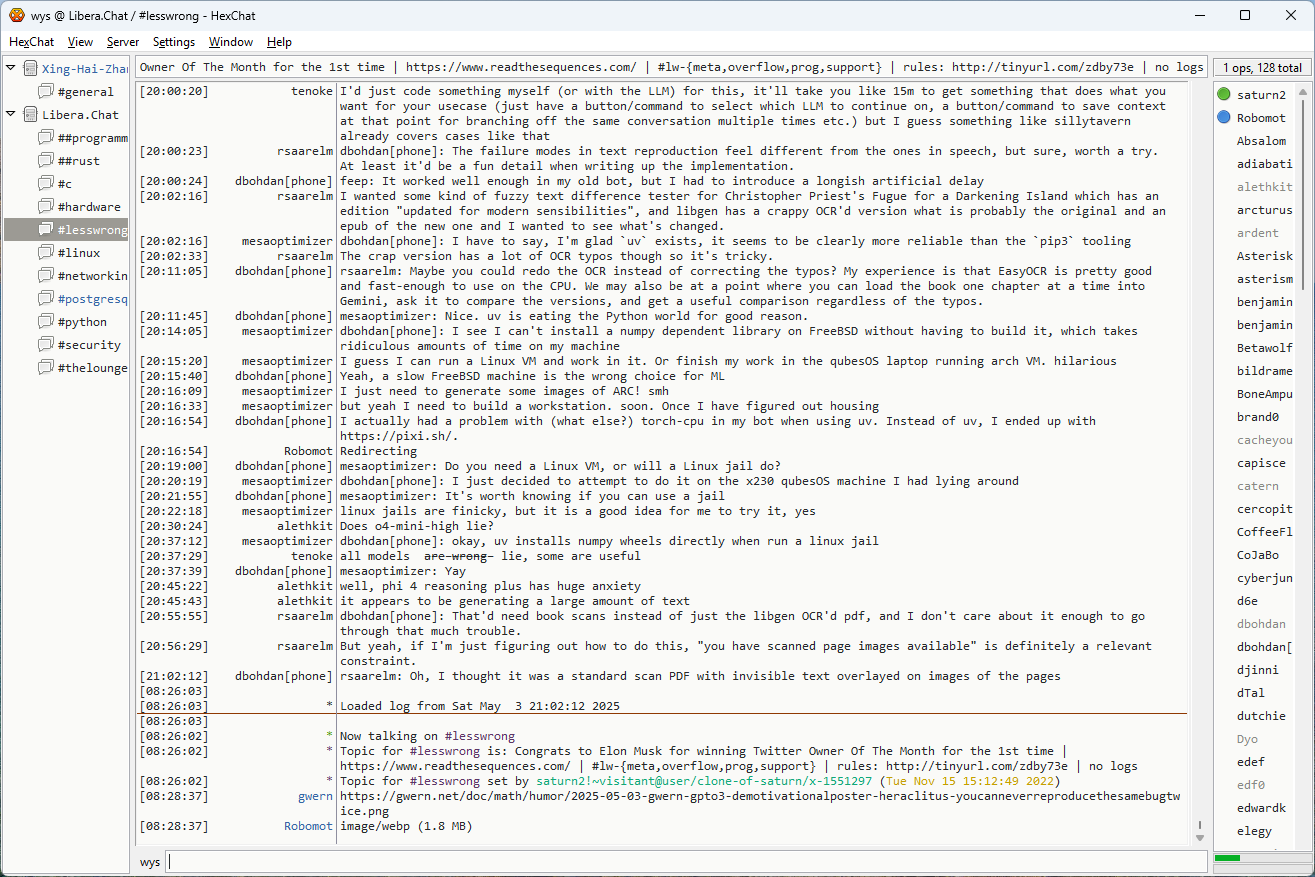Select user adiabati in the user list
Image resolution: width=1315 pixels, height=877 pixels.
(1264, 164)
